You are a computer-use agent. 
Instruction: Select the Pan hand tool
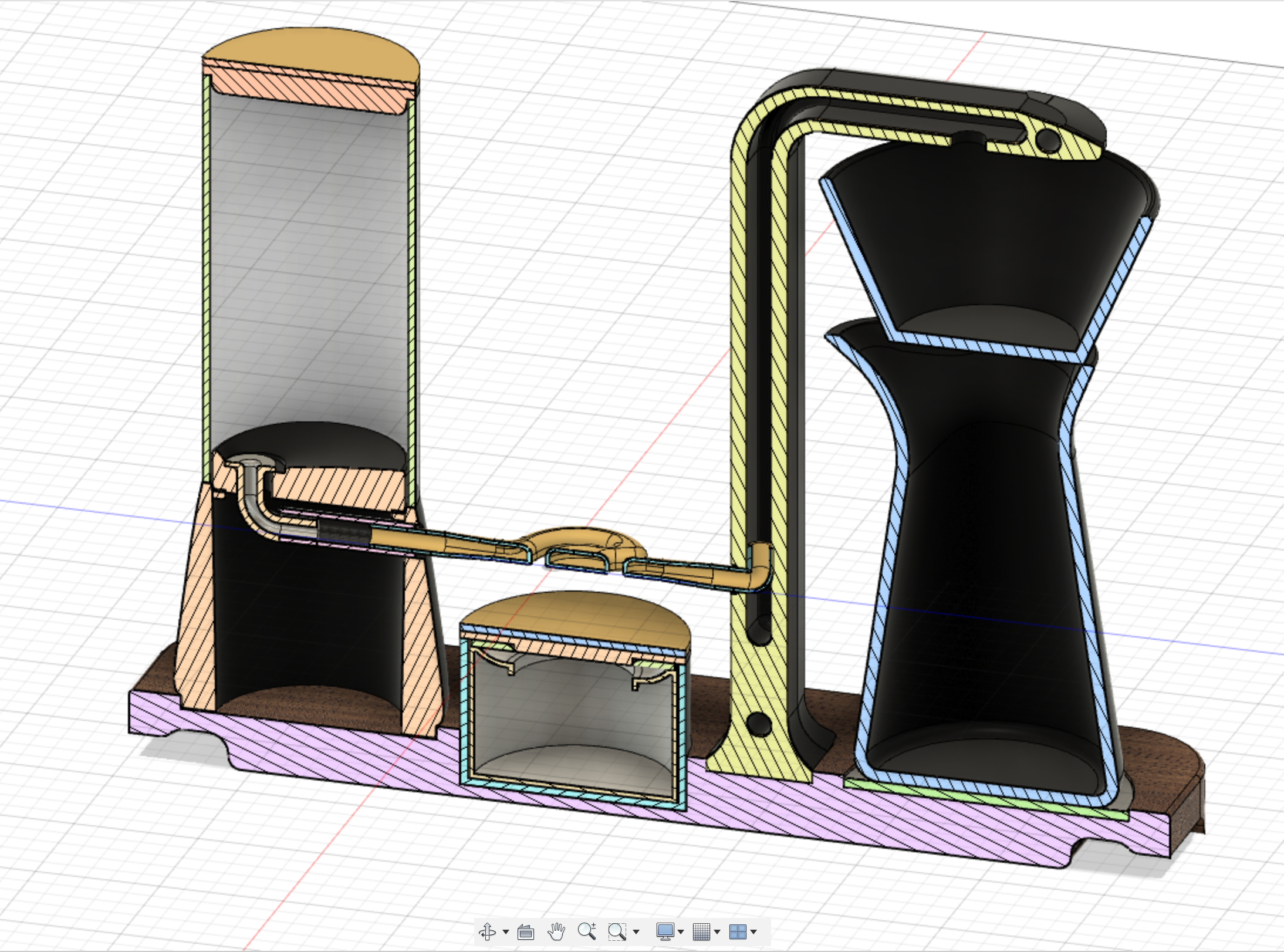556,931
